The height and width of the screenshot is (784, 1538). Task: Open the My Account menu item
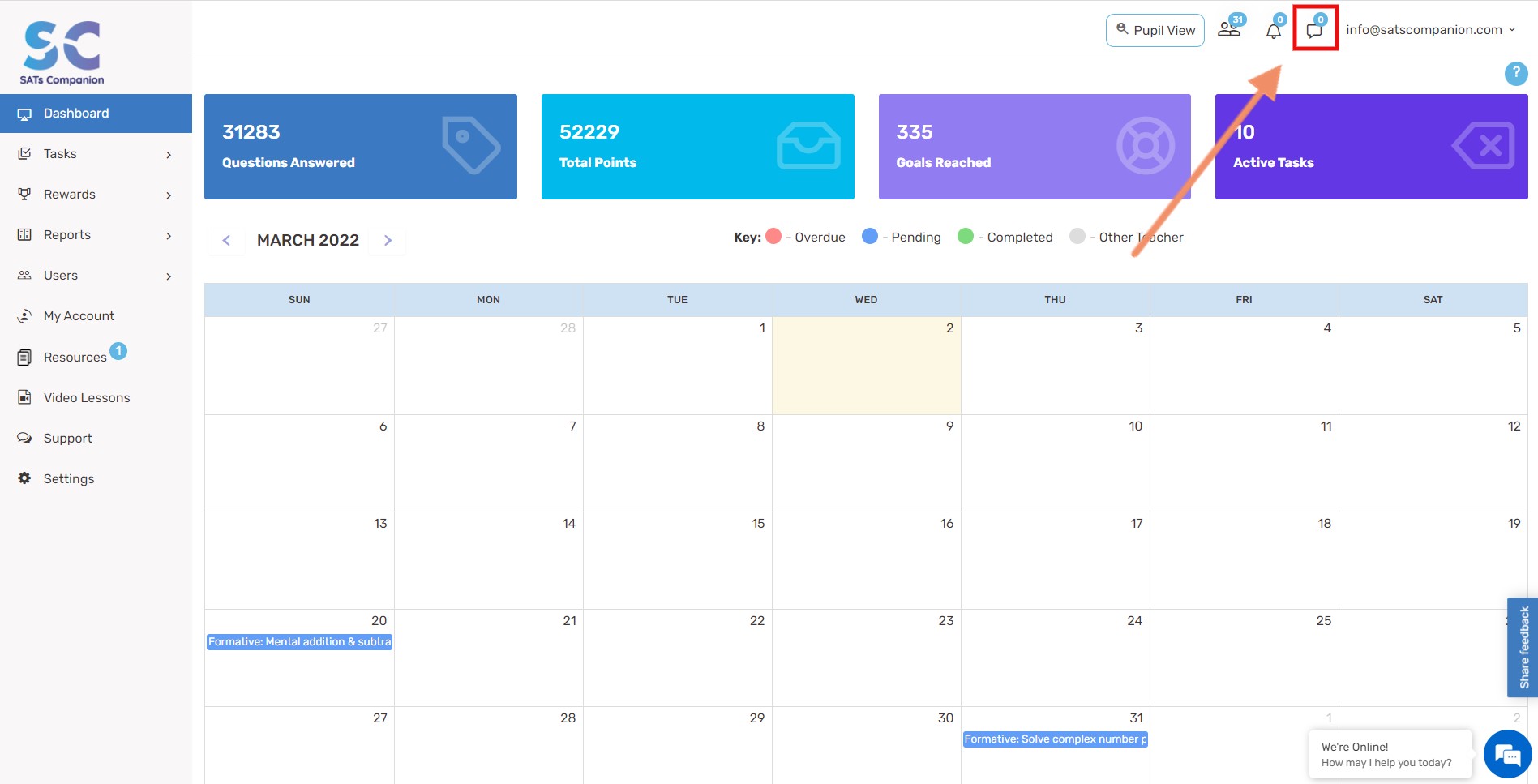[x=96, y=316]
